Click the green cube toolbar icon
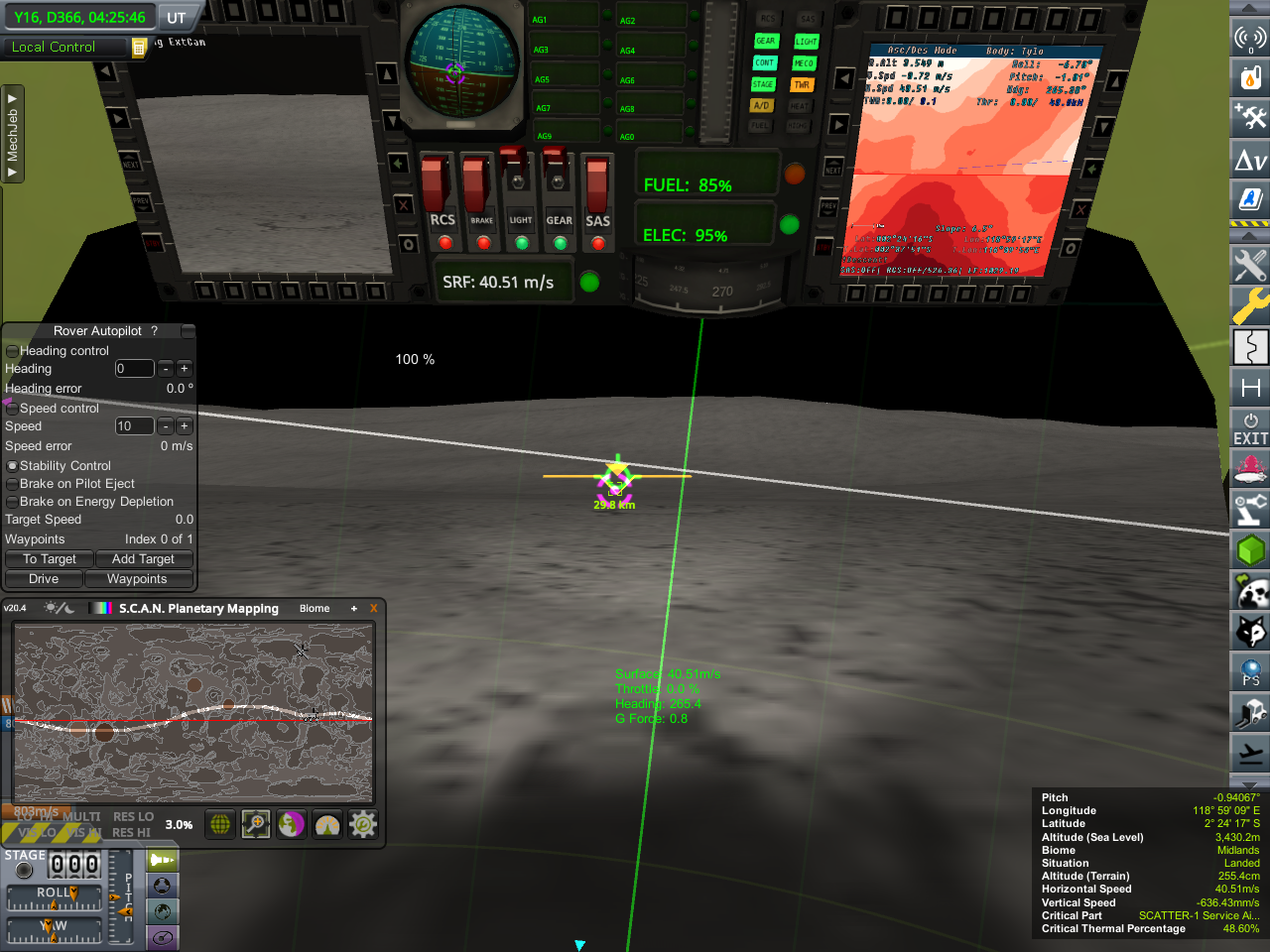 point(1250,550)
